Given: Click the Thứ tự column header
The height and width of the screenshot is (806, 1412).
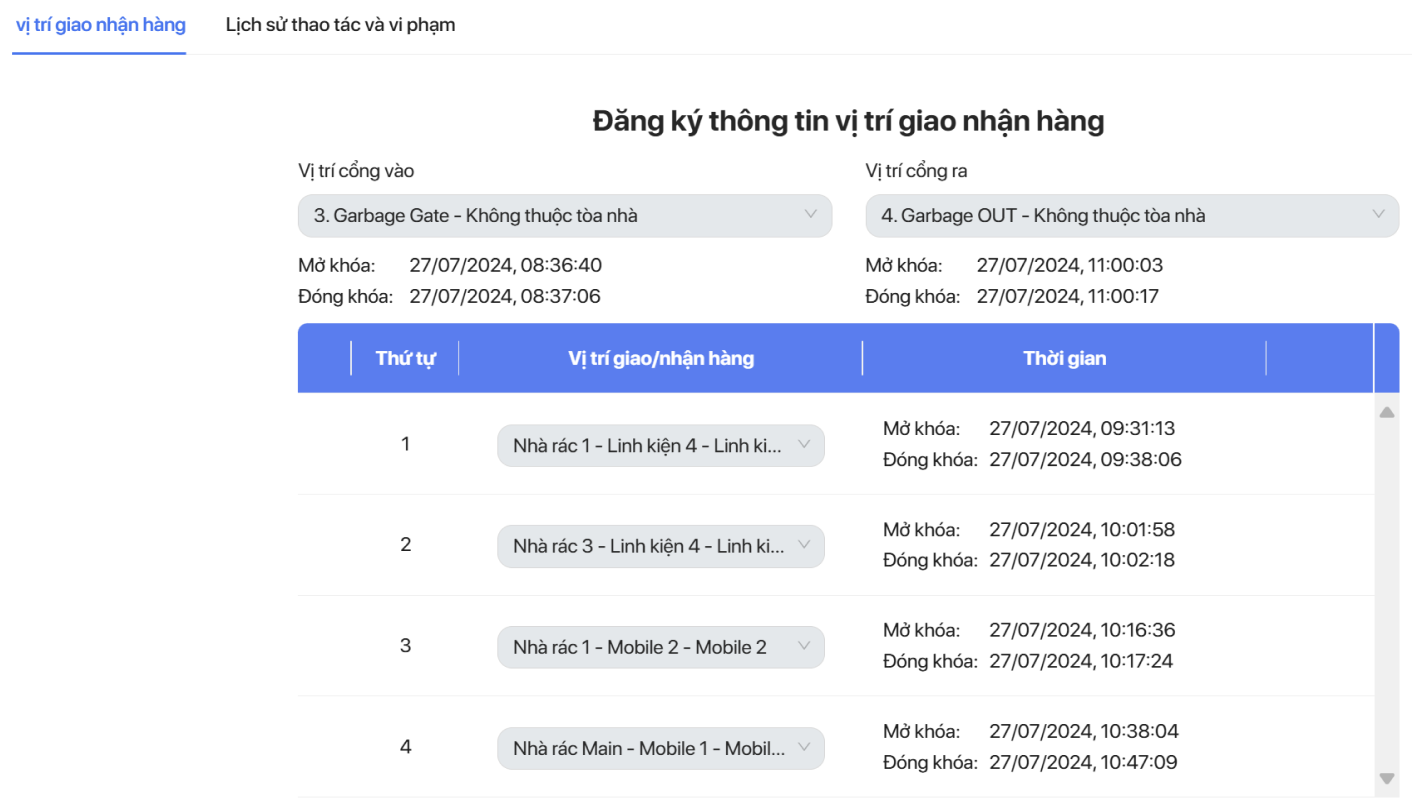Looking at the screenshot, I should [x=405, y=358].
